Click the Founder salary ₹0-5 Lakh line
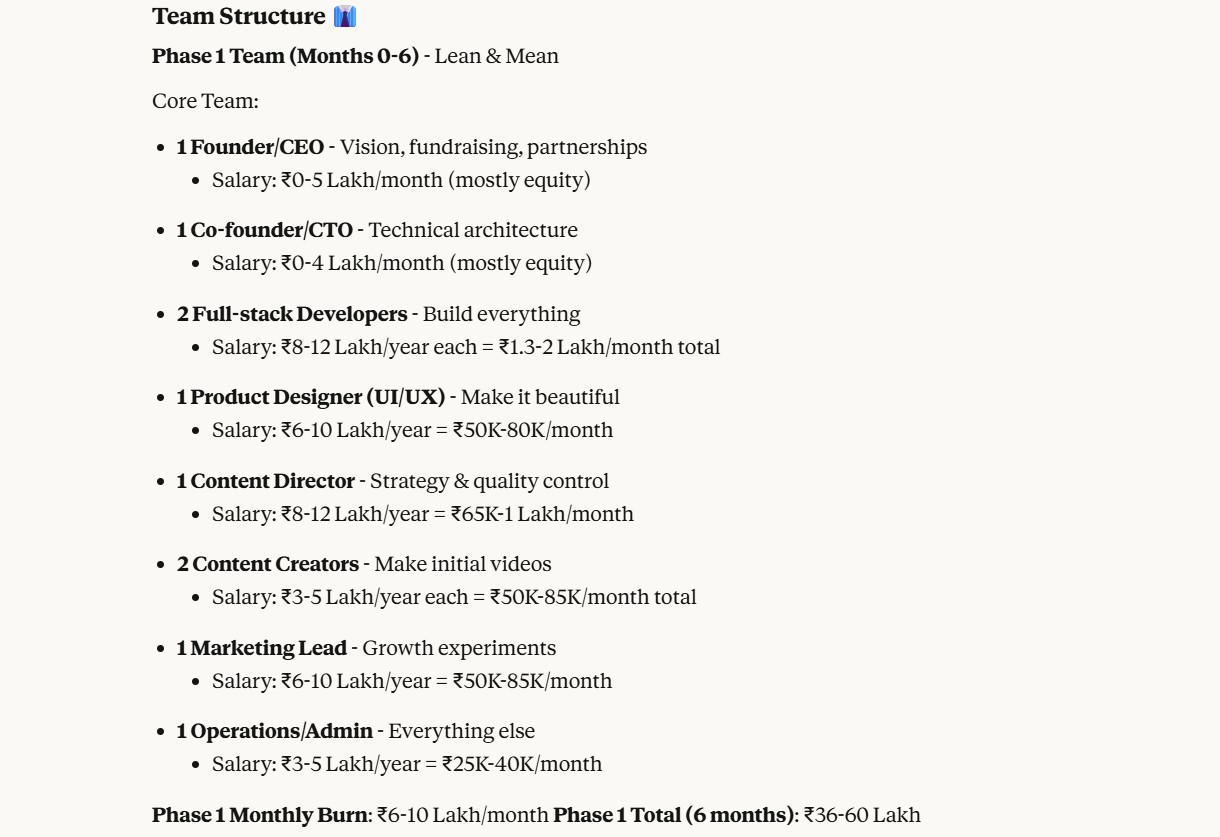 (401, 180)
